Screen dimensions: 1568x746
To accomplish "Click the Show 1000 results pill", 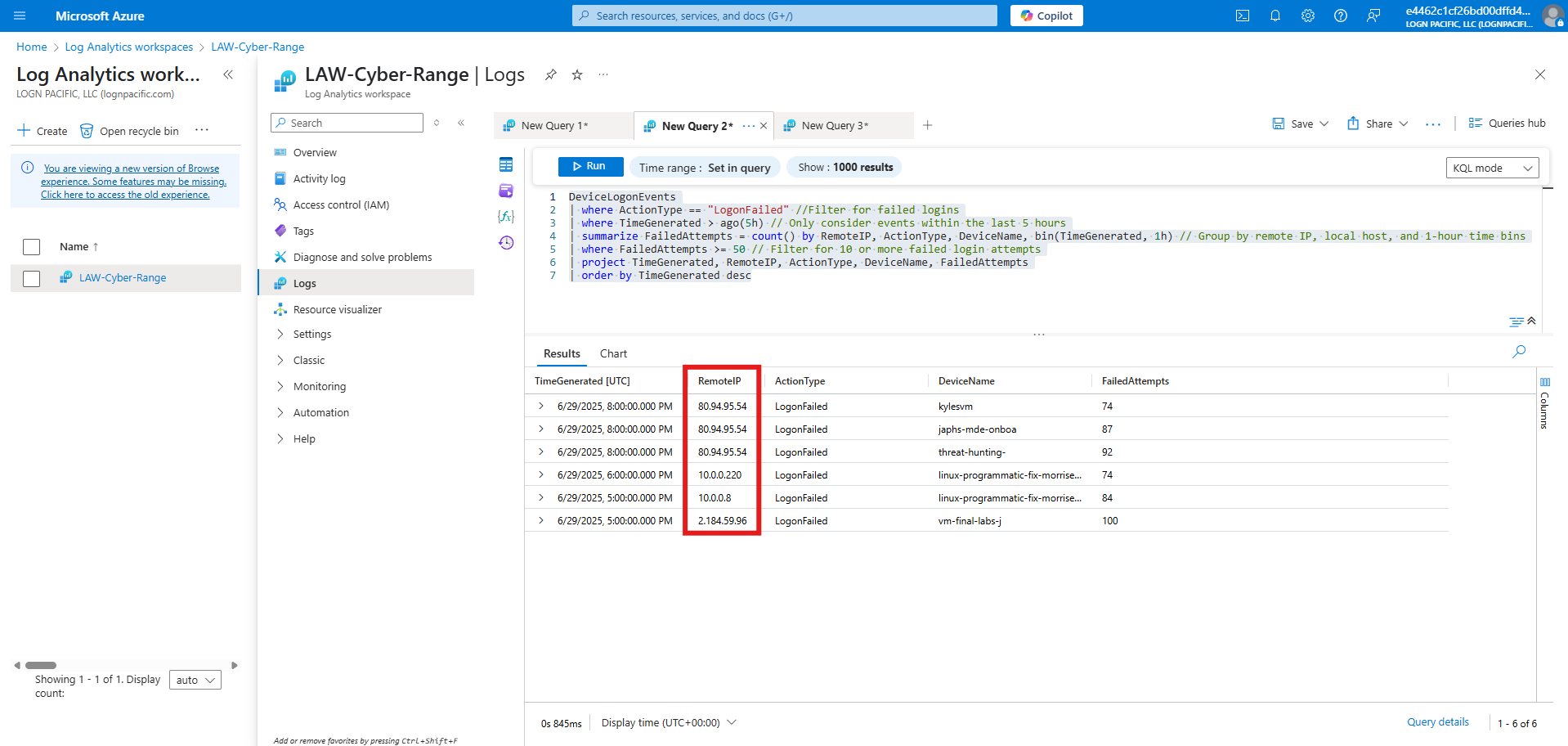I will tap(845, 167).
